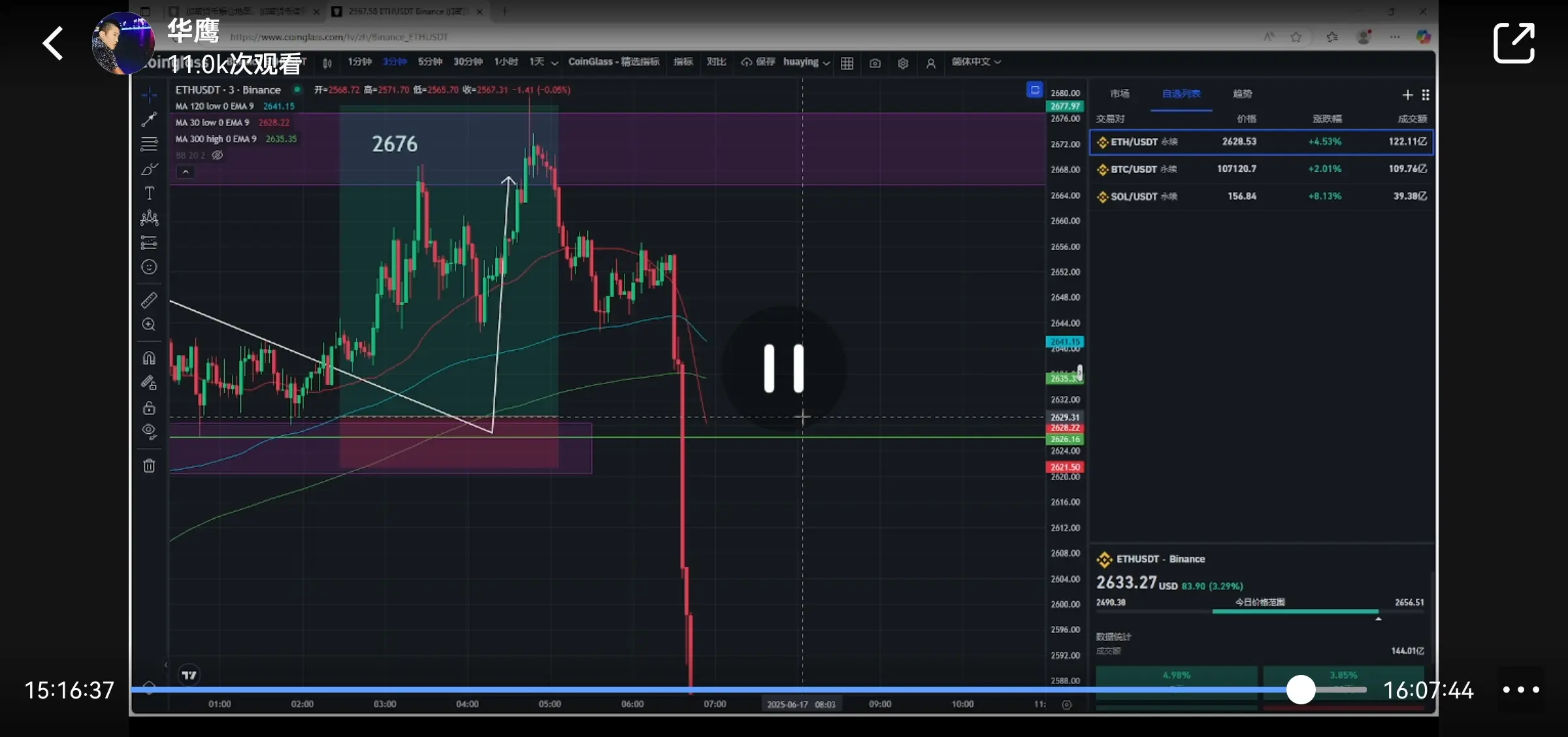Tap the back arrow of the video player
This screenshot has width=1568, height=737.
point(53,43)
